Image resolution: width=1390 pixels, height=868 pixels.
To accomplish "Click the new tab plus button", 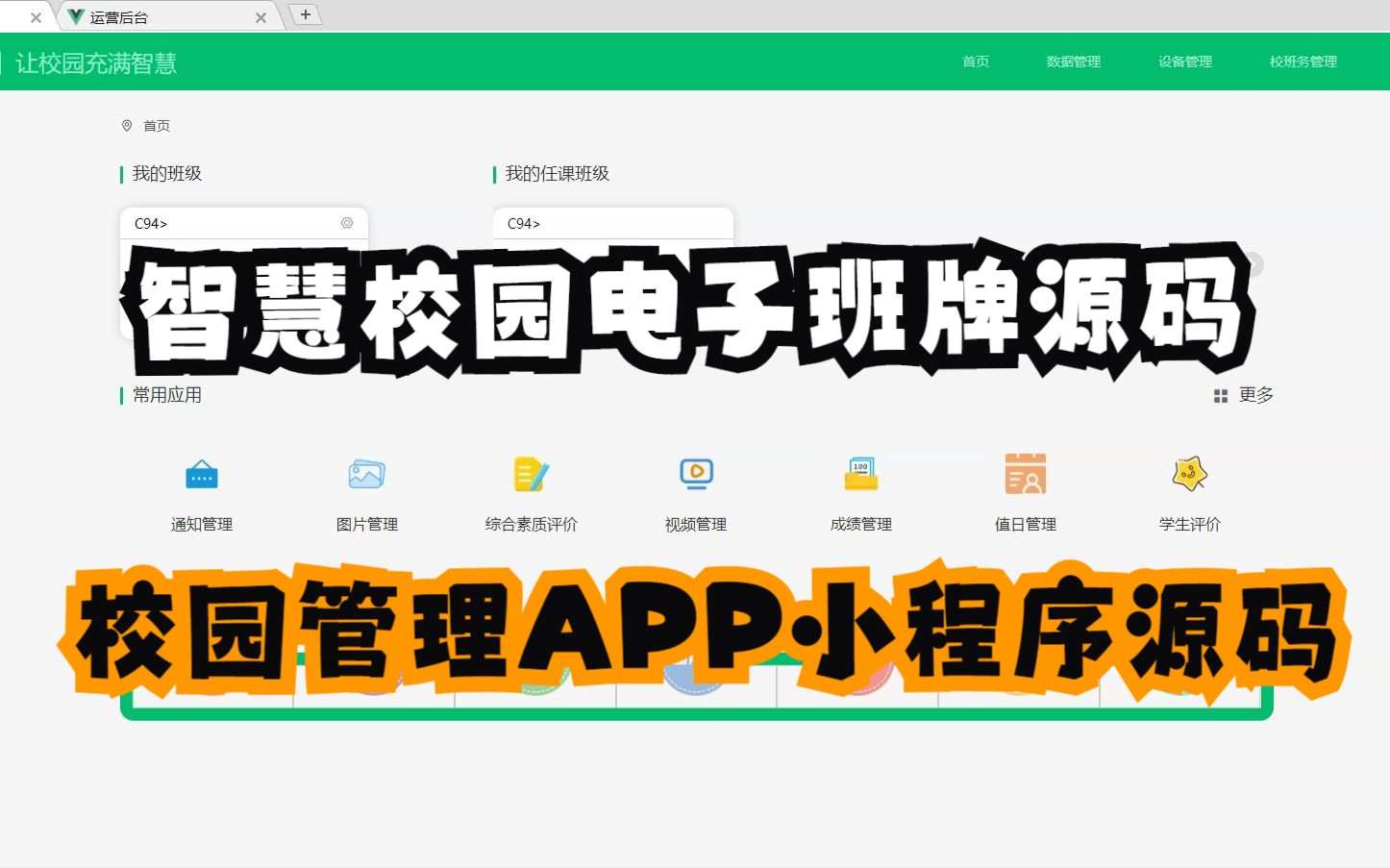I will [306, 13].
